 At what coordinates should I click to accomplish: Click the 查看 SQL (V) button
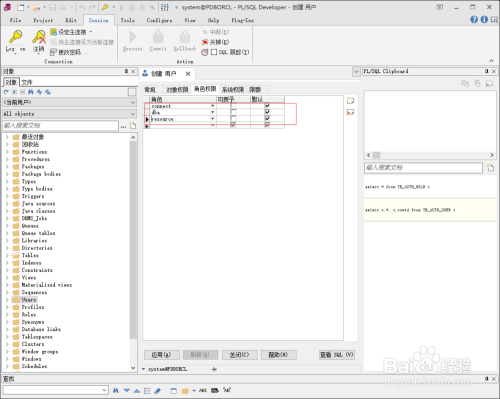(337, 355)
